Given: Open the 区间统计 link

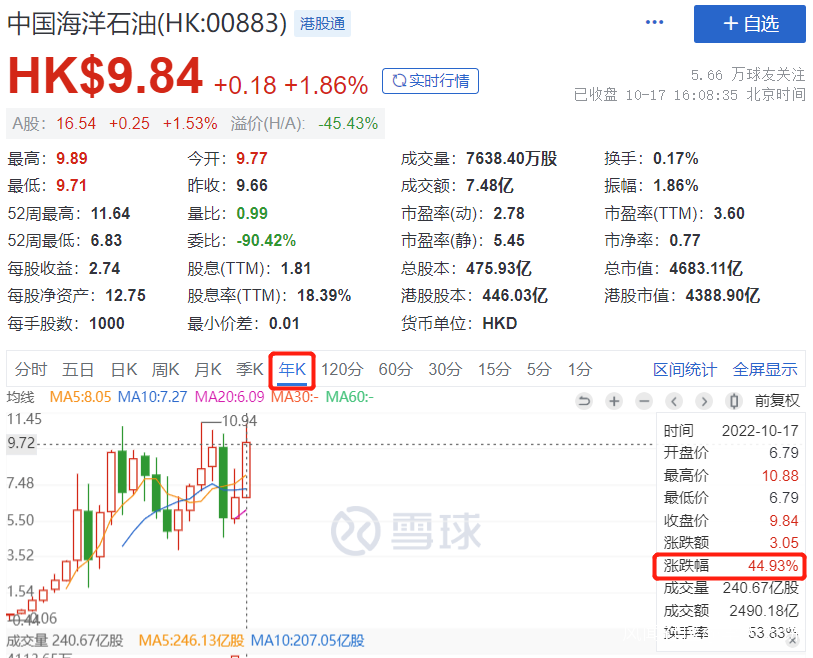Looking at the screenshot, I should tap(684, 370).
